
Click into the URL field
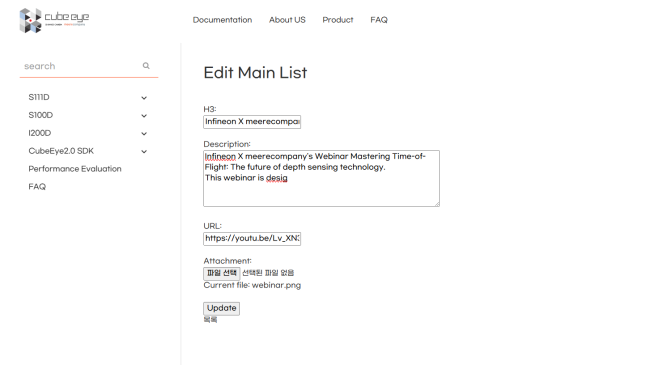pyautogui.click(x=252, y=239)
